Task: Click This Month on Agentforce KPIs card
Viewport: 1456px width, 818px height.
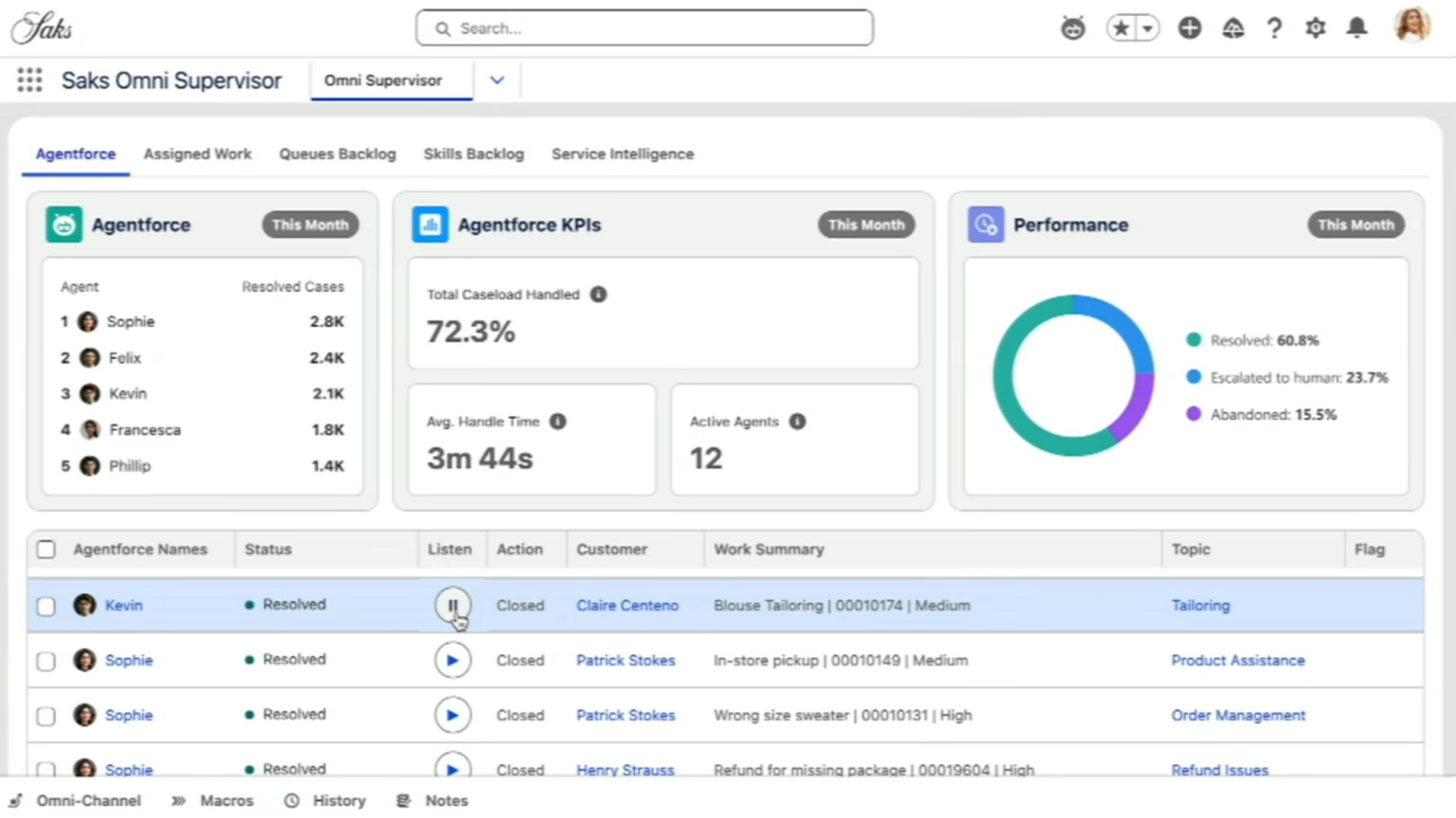Action: 866,225
